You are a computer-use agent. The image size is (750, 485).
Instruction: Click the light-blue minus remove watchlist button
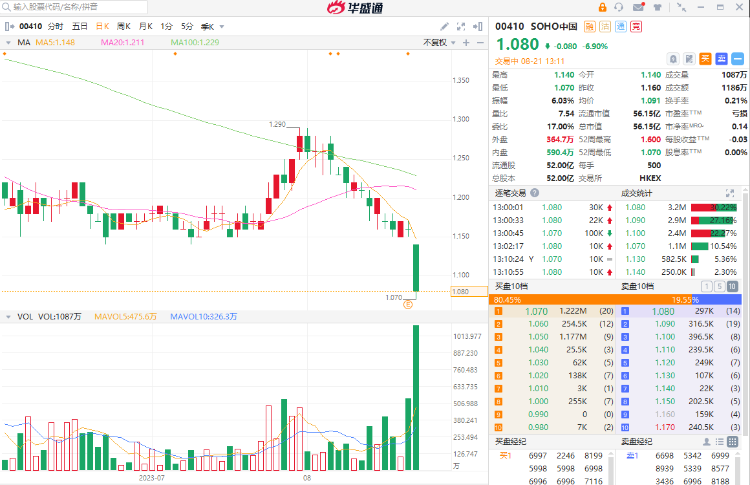click(738, 59)
